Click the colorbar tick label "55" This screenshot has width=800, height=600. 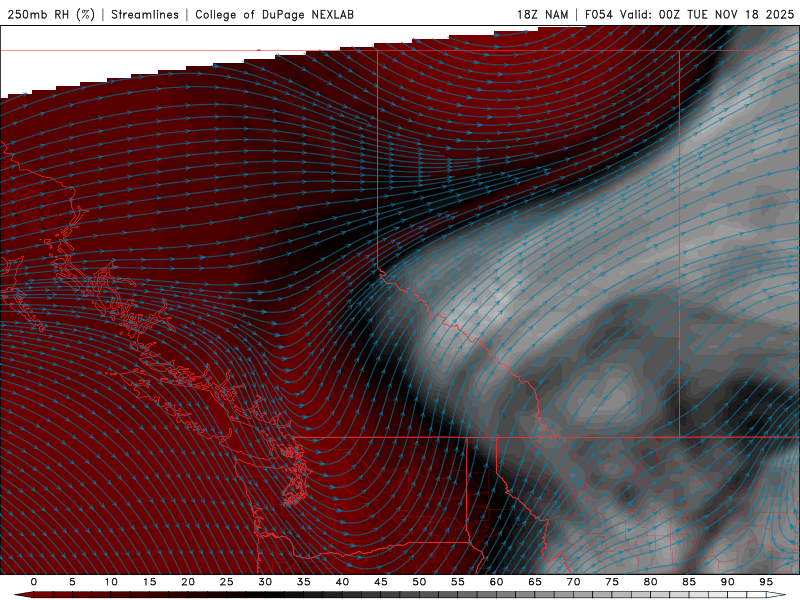pos(458,582)
